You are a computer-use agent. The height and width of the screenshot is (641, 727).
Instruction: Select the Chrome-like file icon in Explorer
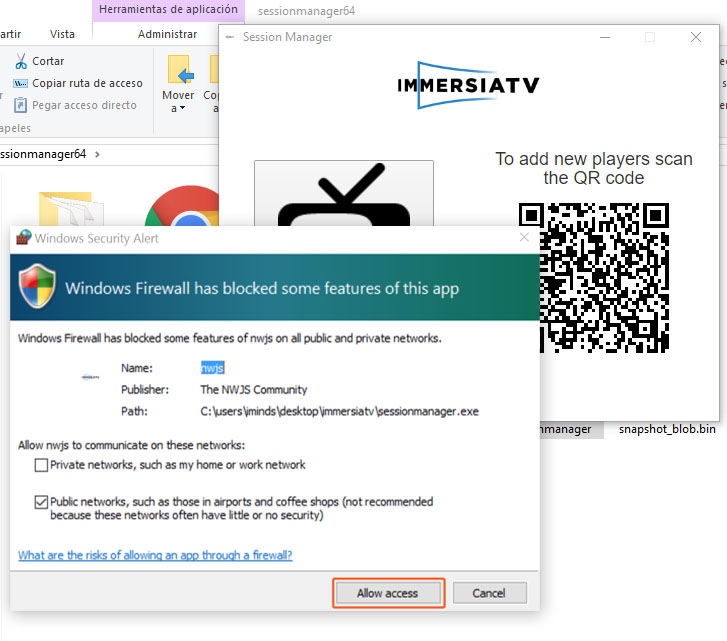pyautogui.click(x=183, y=206)
